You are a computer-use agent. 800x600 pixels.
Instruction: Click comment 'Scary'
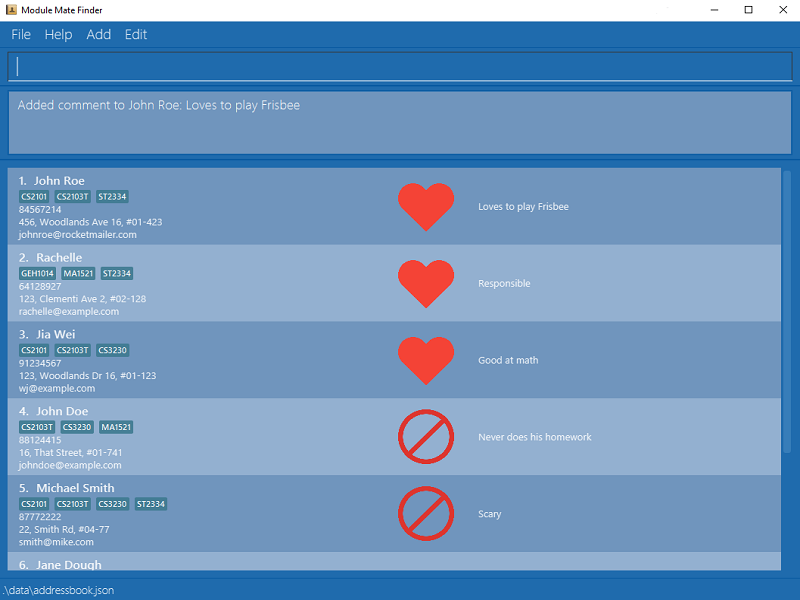tap(489, 514)
